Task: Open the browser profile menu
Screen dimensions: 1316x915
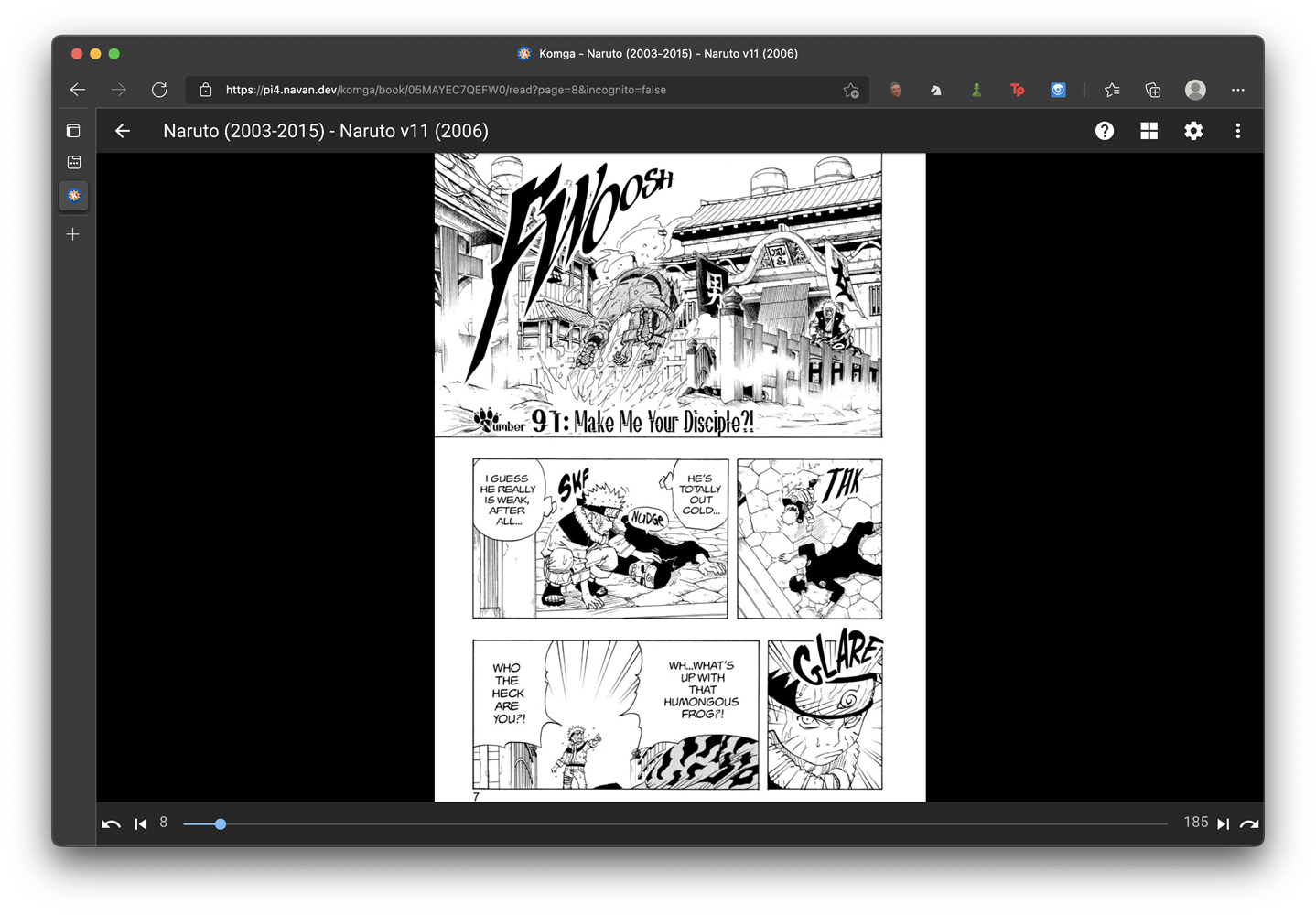Action: 1194,90
